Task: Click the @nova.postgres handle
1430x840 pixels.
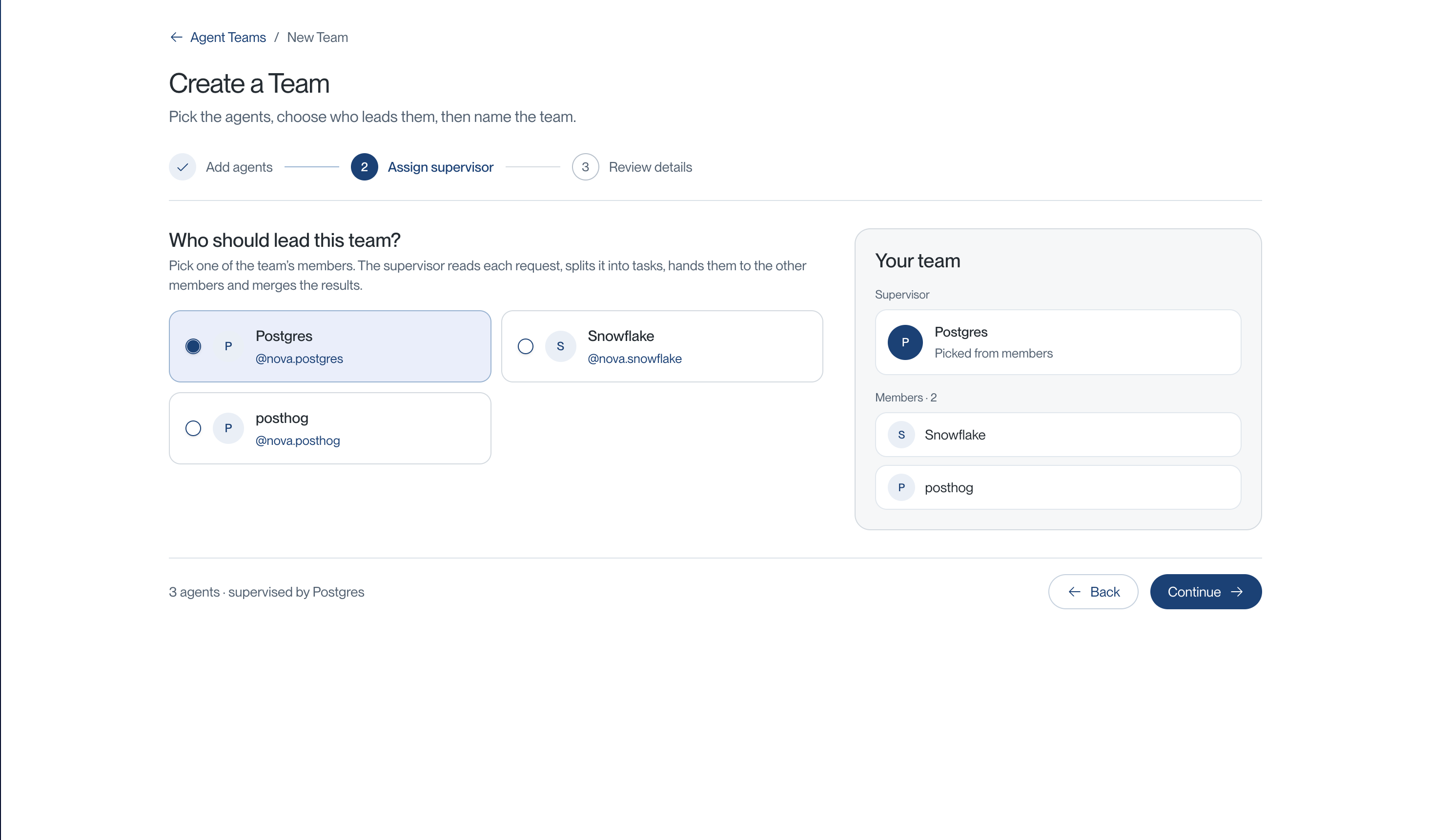Action: tap(299, 359)
